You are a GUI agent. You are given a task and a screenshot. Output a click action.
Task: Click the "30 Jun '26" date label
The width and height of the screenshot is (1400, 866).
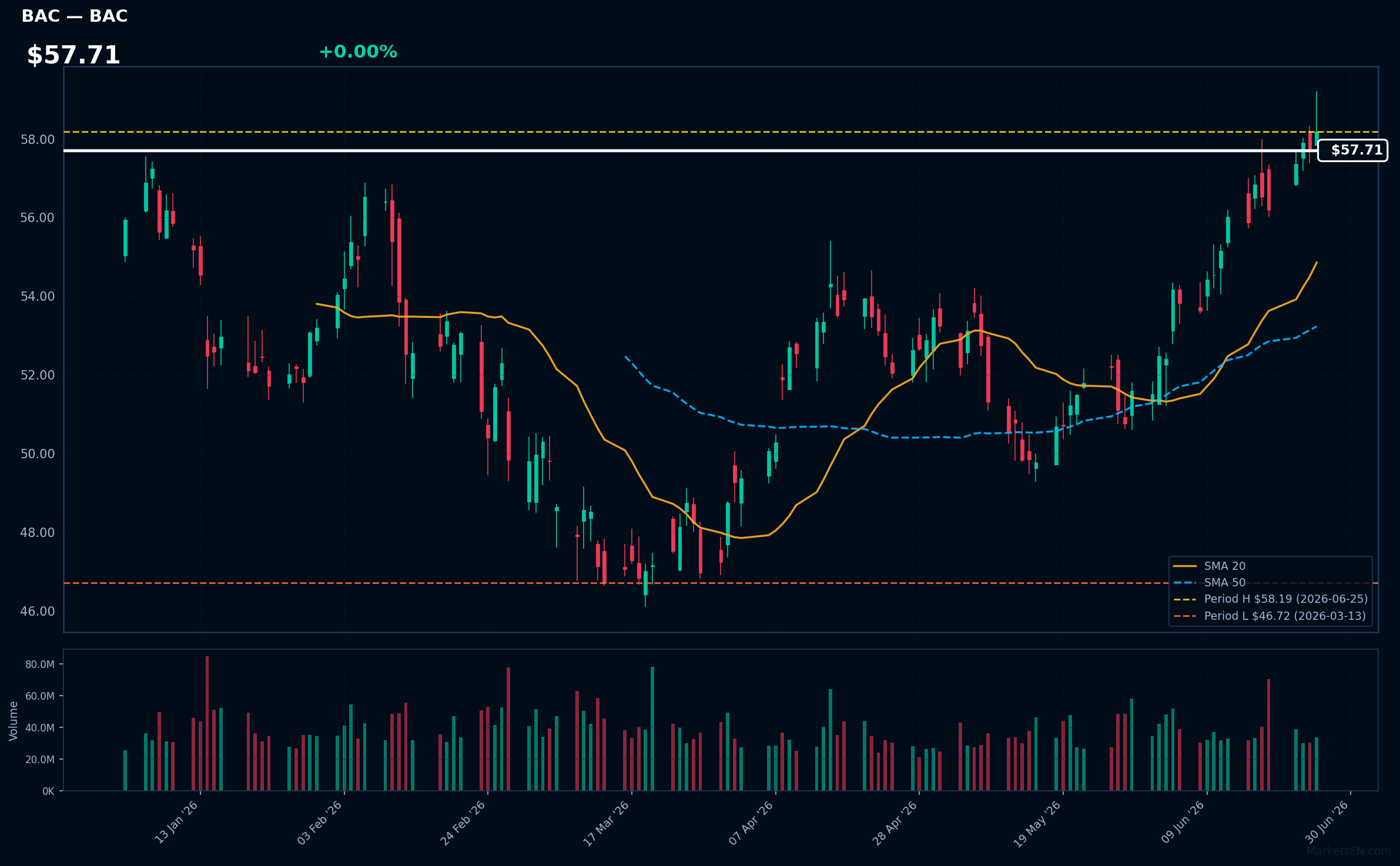(x=1327, y=823)
